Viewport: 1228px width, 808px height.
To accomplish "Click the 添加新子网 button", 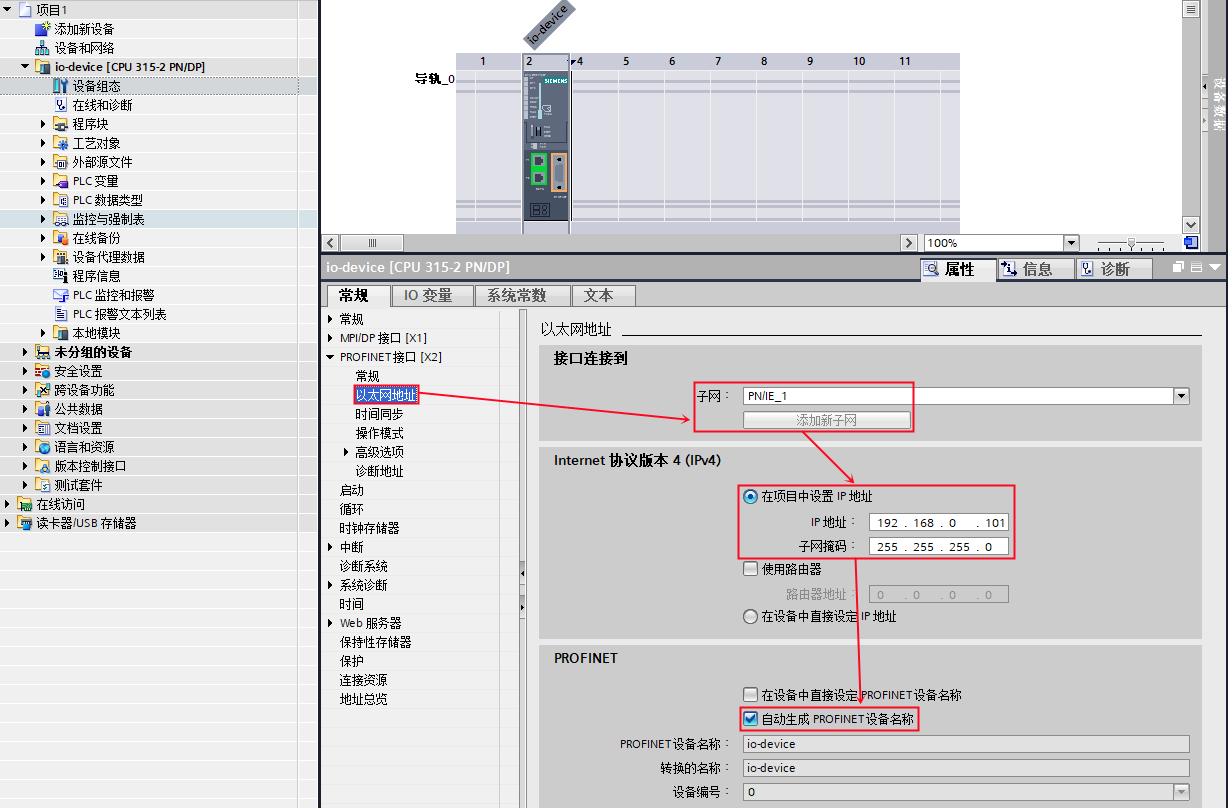I will [x=827, y=420].
